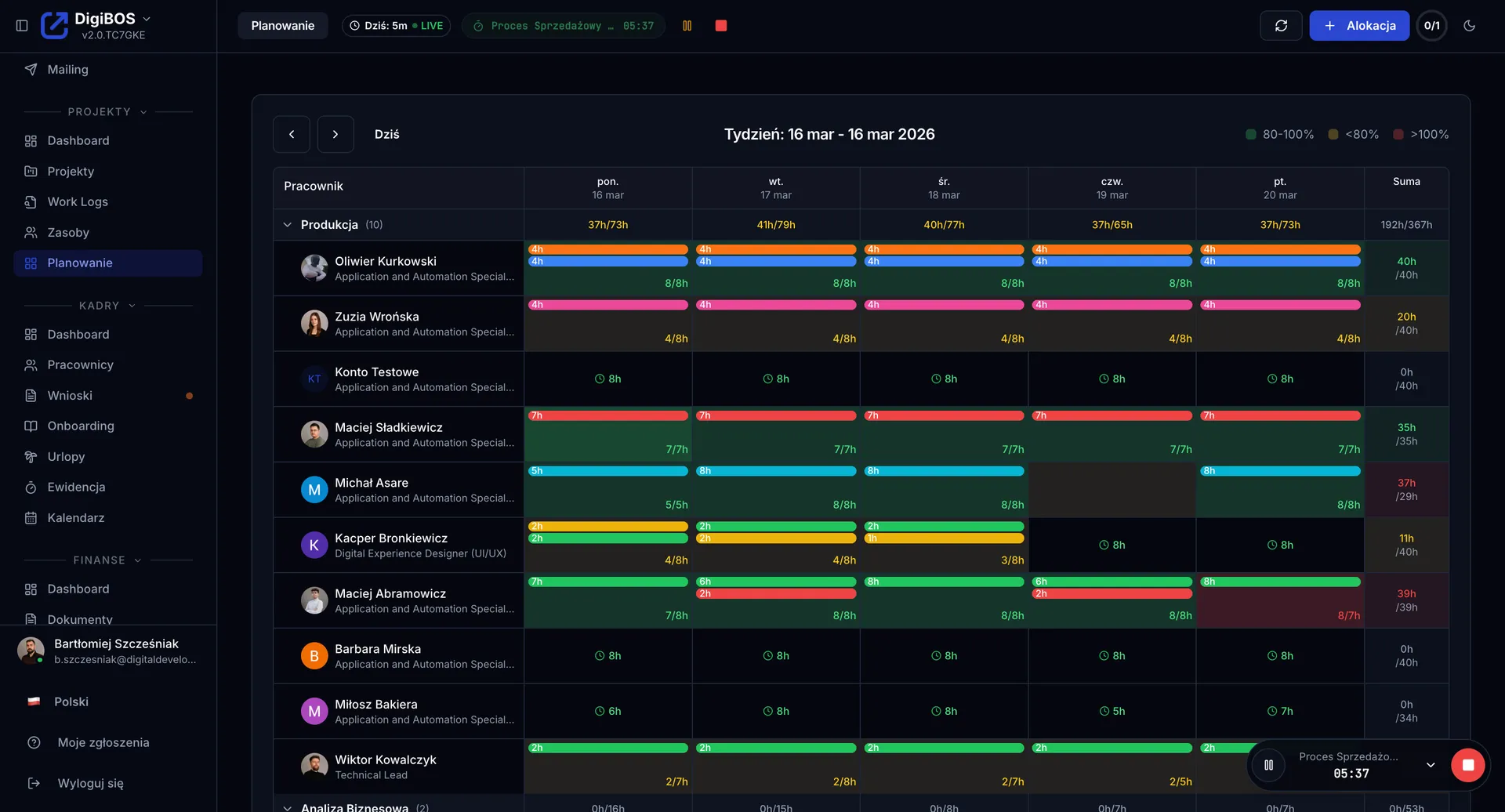Stop the timer with red square in top bar
The image size is (1505, 812).
click(721, 26)
